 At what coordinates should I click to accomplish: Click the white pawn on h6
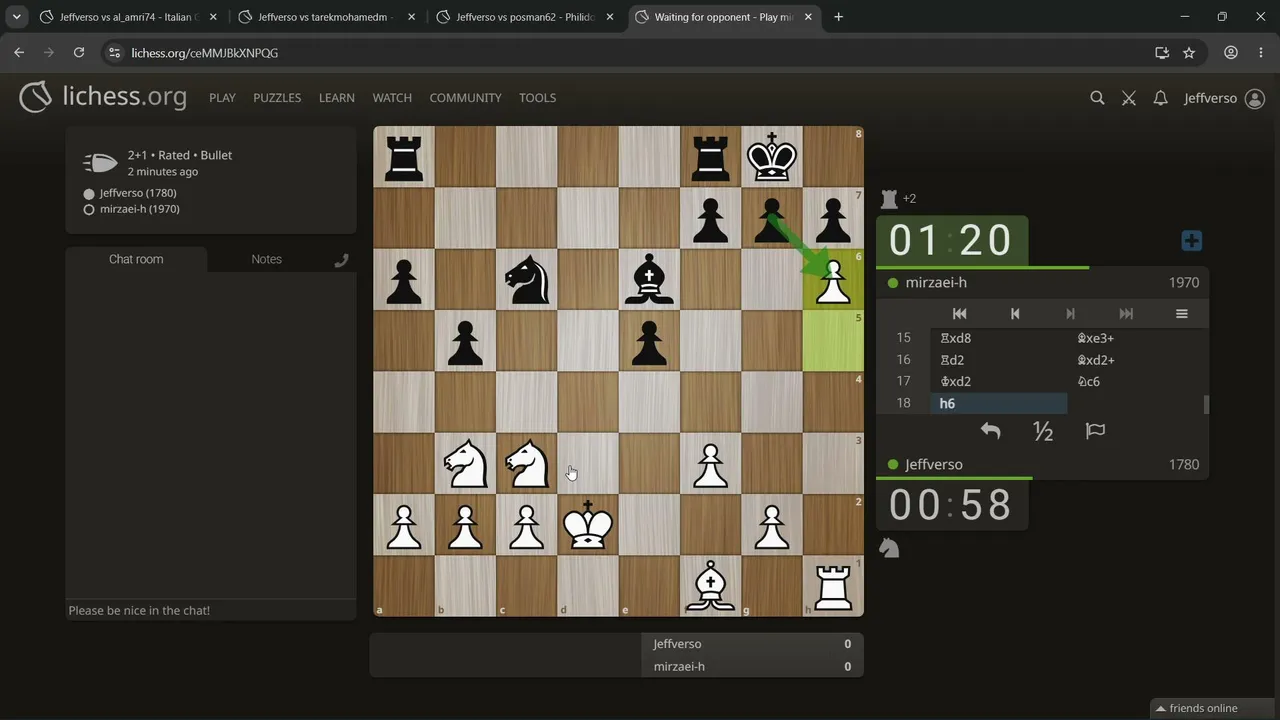coord(833,279)
